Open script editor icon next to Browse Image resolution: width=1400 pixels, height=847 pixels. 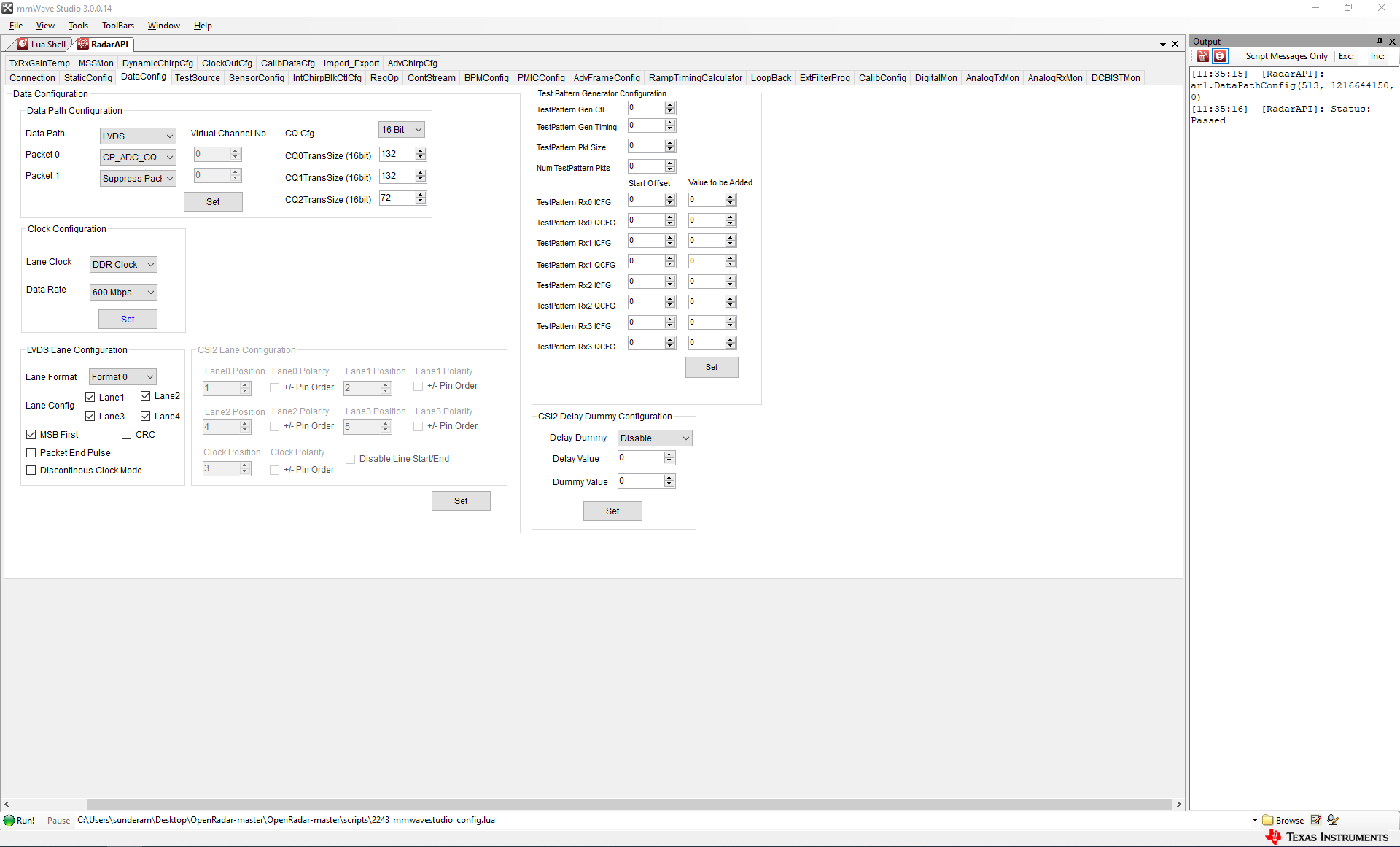point(1316,820)
